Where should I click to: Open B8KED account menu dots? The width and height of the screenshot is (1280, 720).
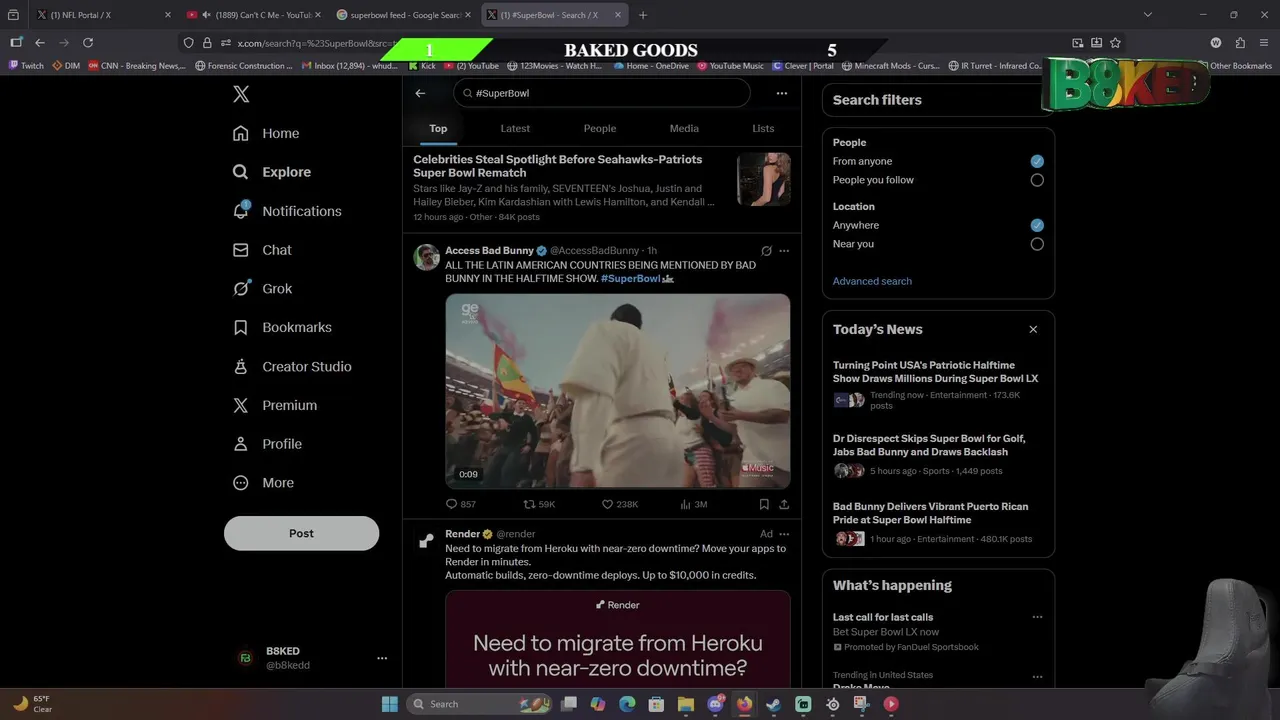382,658
